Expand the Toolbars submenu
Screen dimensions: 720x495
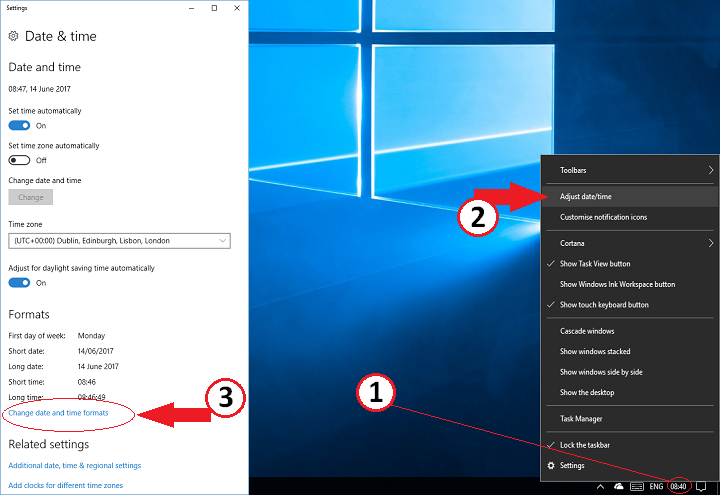click(x=630, y=171)
